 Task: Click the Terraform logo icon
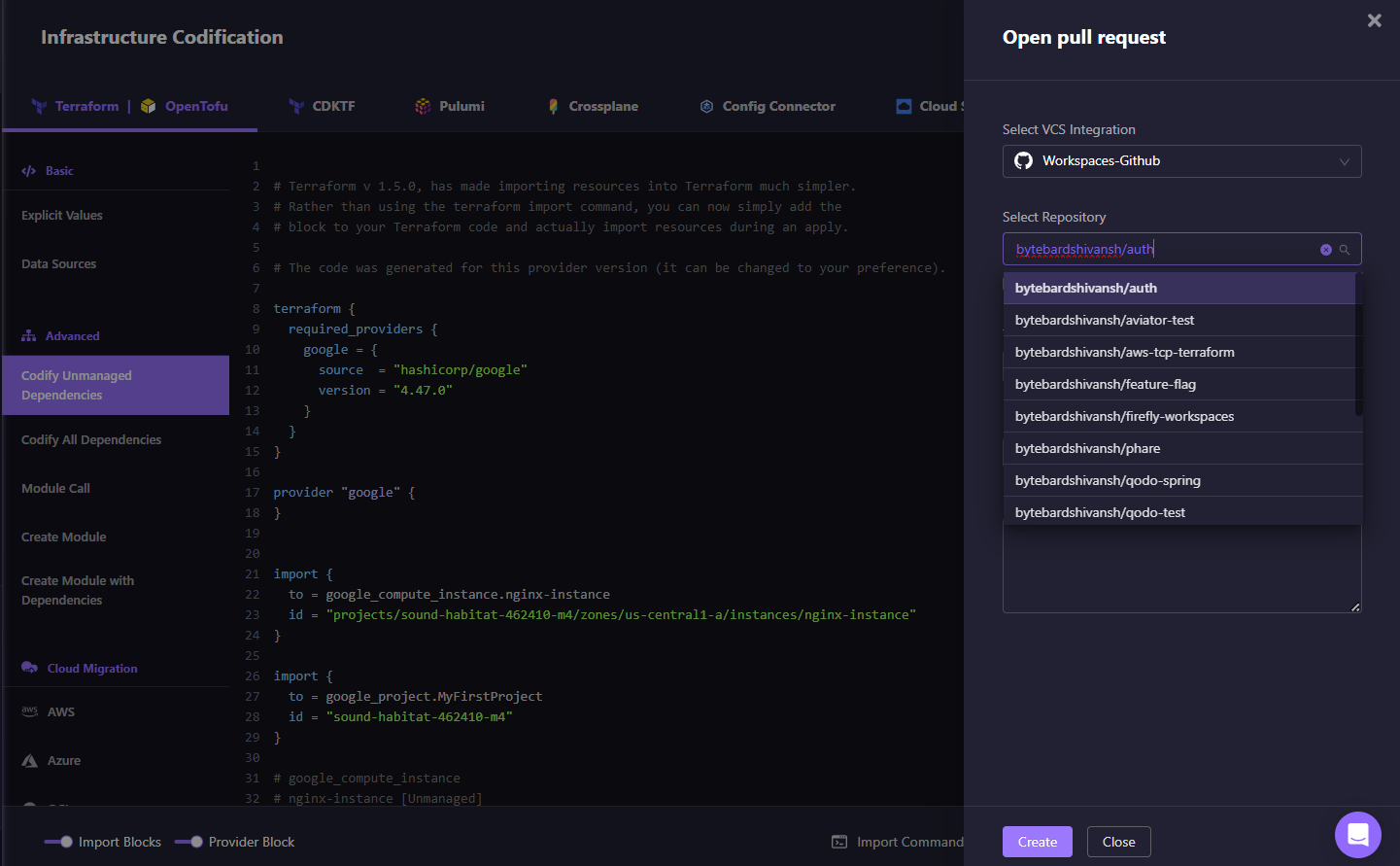[x=39, y=106]
